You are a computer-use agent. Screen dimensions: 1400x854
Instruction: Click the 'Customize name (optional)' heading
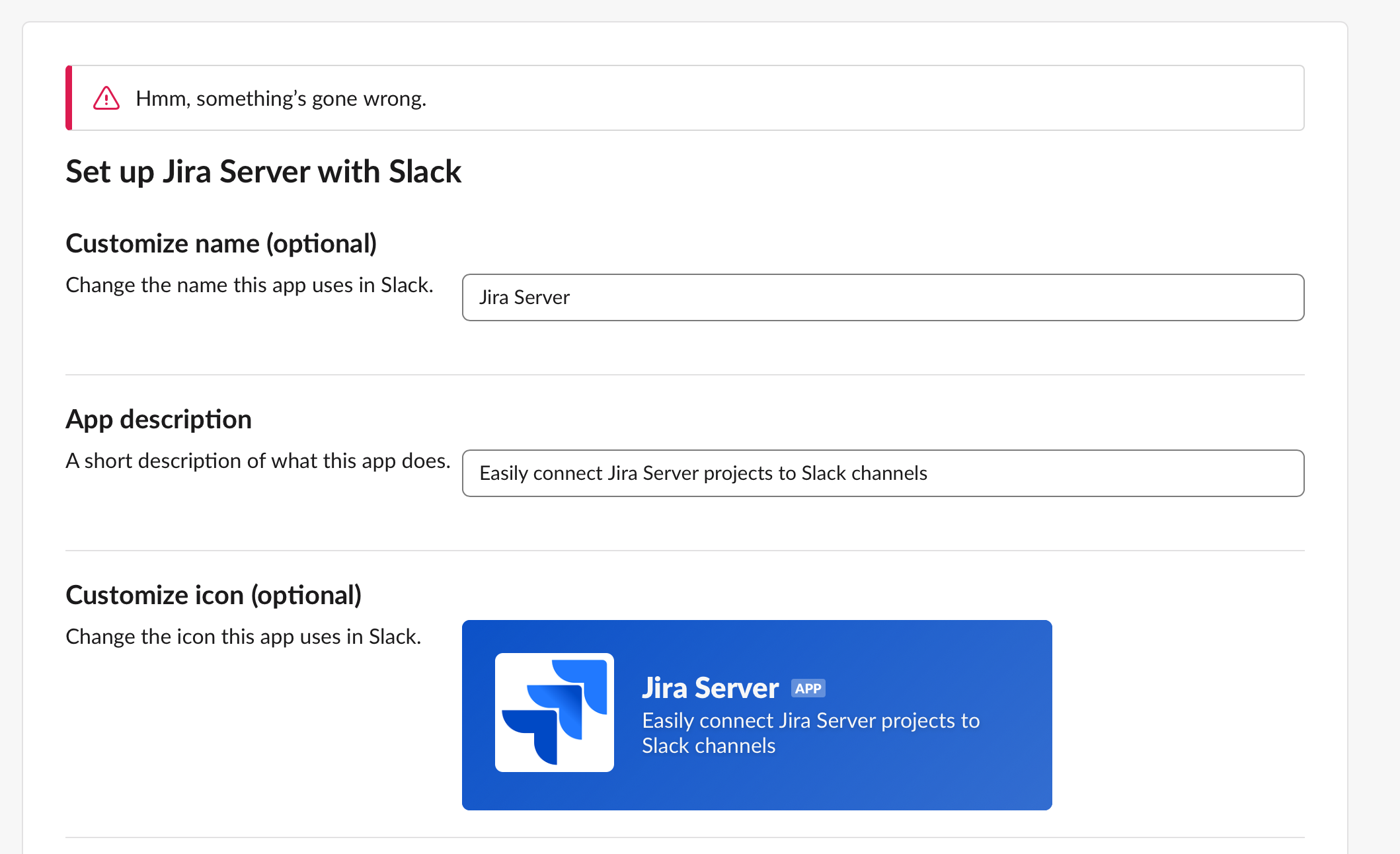221,244
